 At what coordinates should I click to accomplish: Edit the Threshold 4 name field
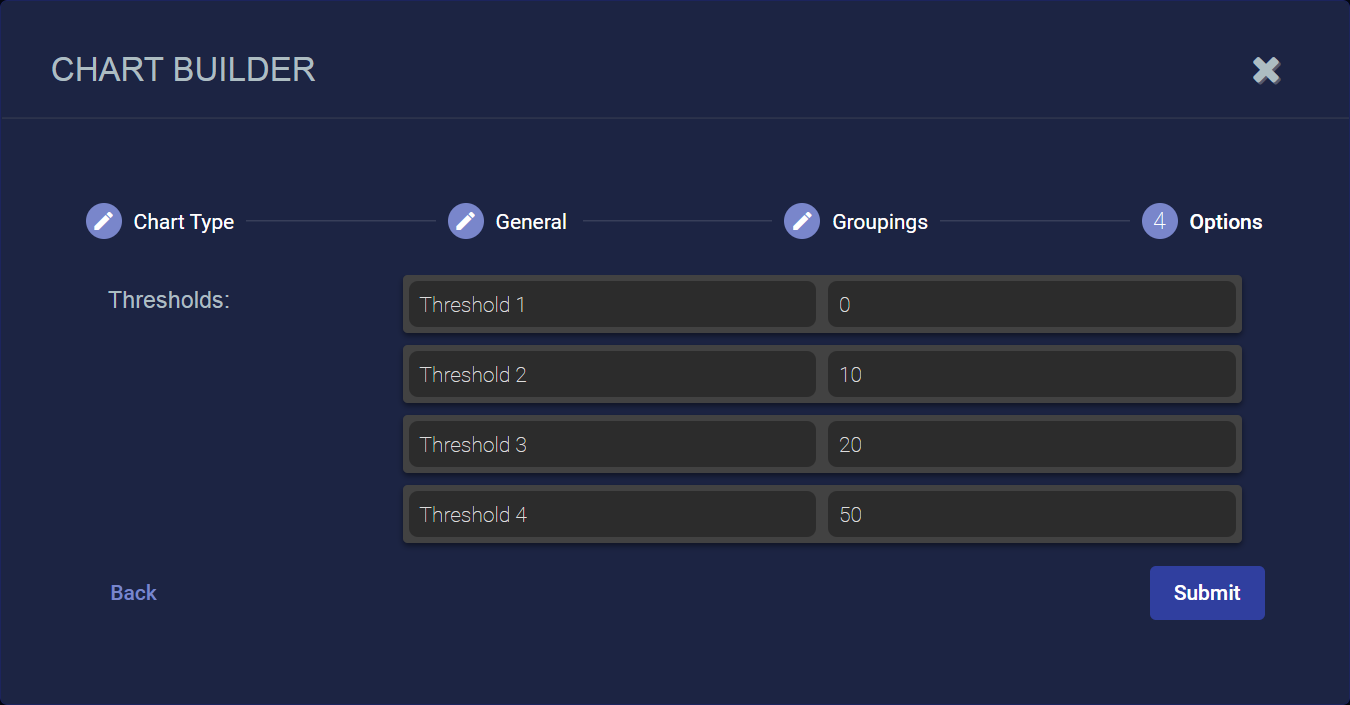pyautogui.click(x=612, y=514)
